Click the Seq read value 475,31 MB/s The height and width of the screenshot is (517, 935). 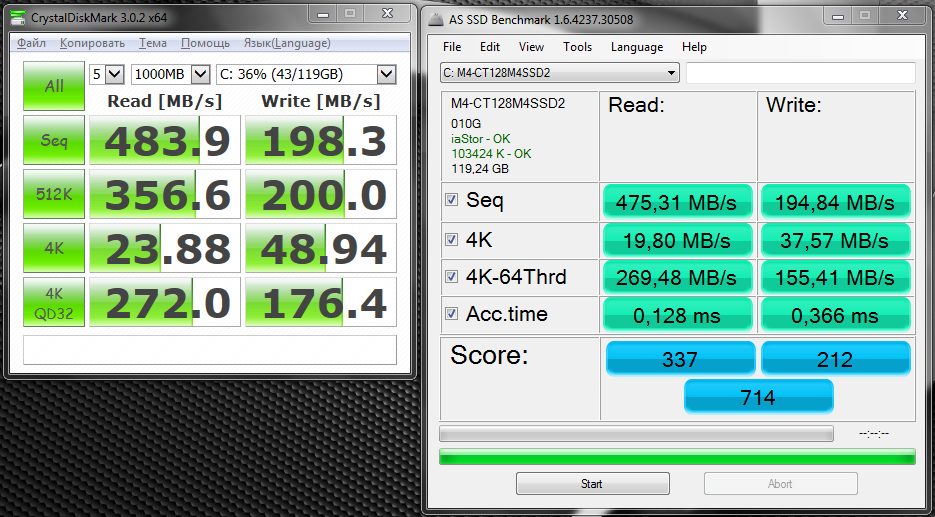click(x=677, y=202)
